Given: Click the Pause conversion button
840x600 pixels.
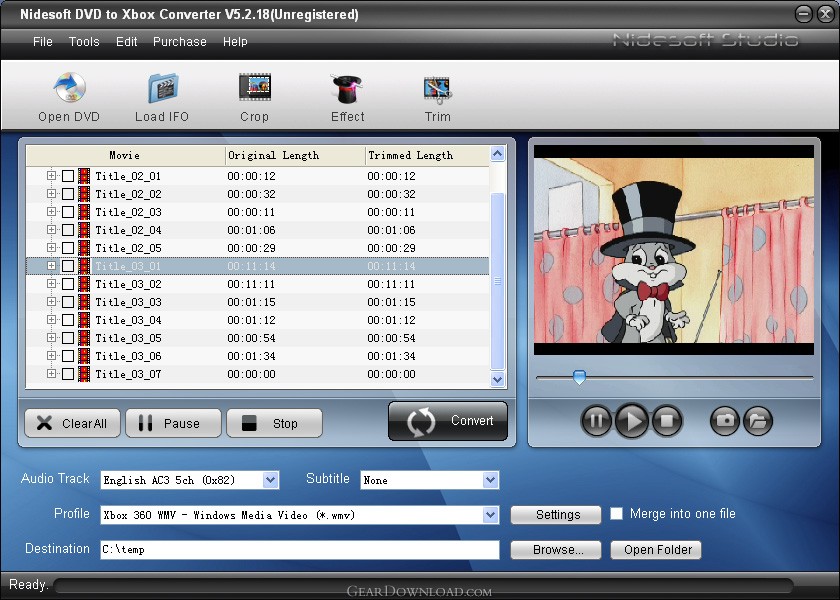Looking at the screenshot, I should click(173, 423).
